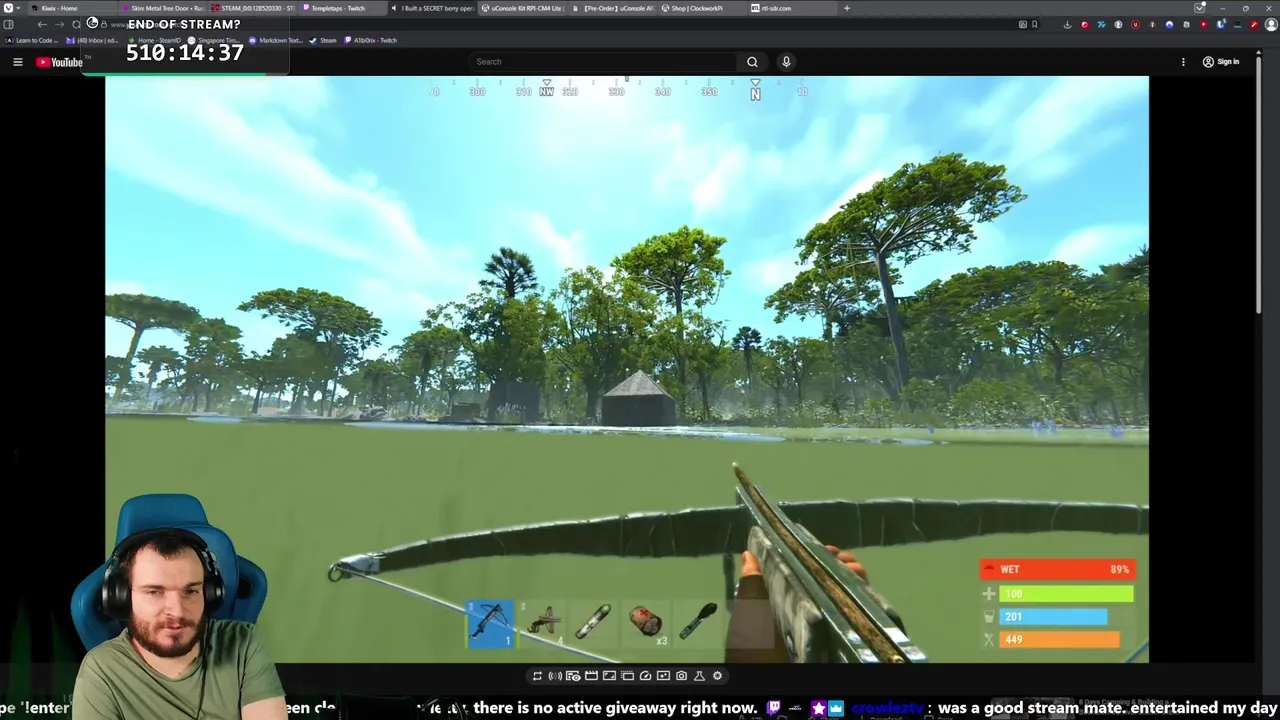Image resolution: width=1280 pixels, height=720 pixels.
Task: Switch to Skin: Metal Tree Door tab
Action: [162, 8]
